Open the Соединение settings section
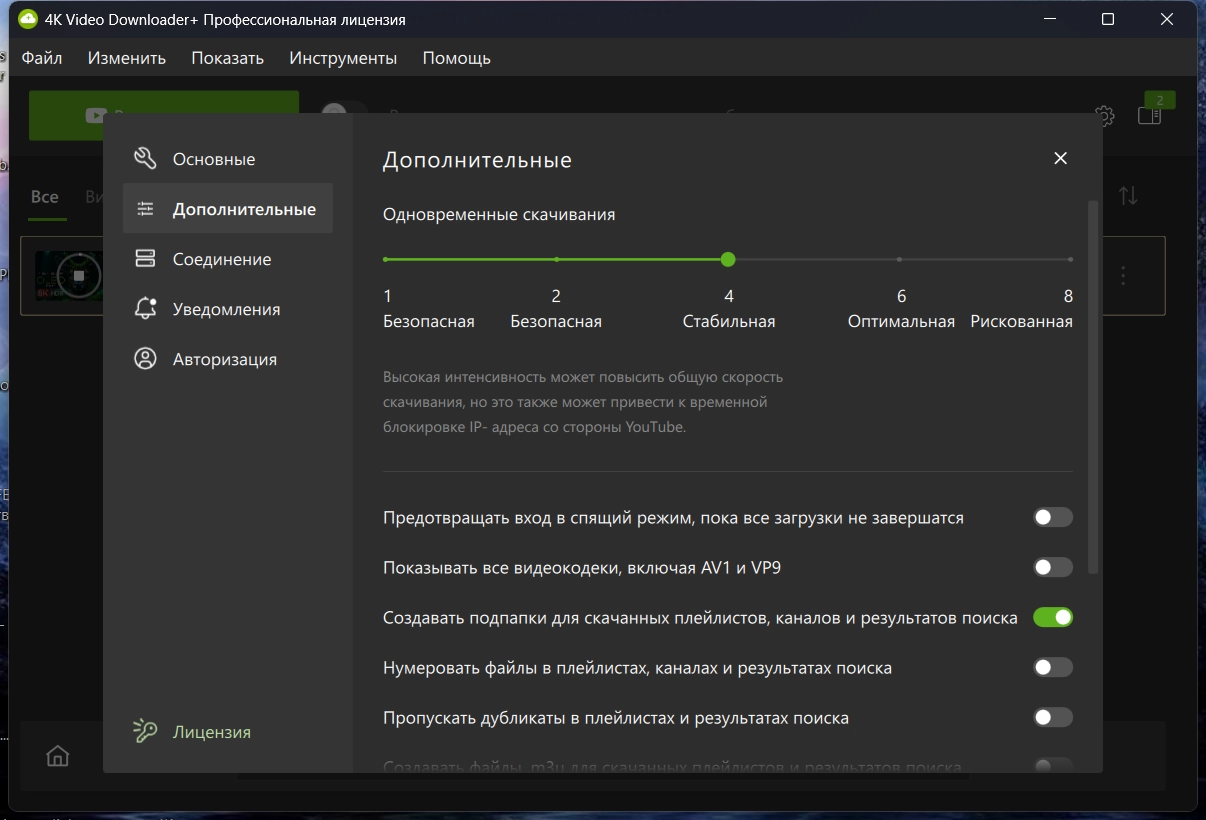This screenshot has width=1206, height=820. point(227,259)
